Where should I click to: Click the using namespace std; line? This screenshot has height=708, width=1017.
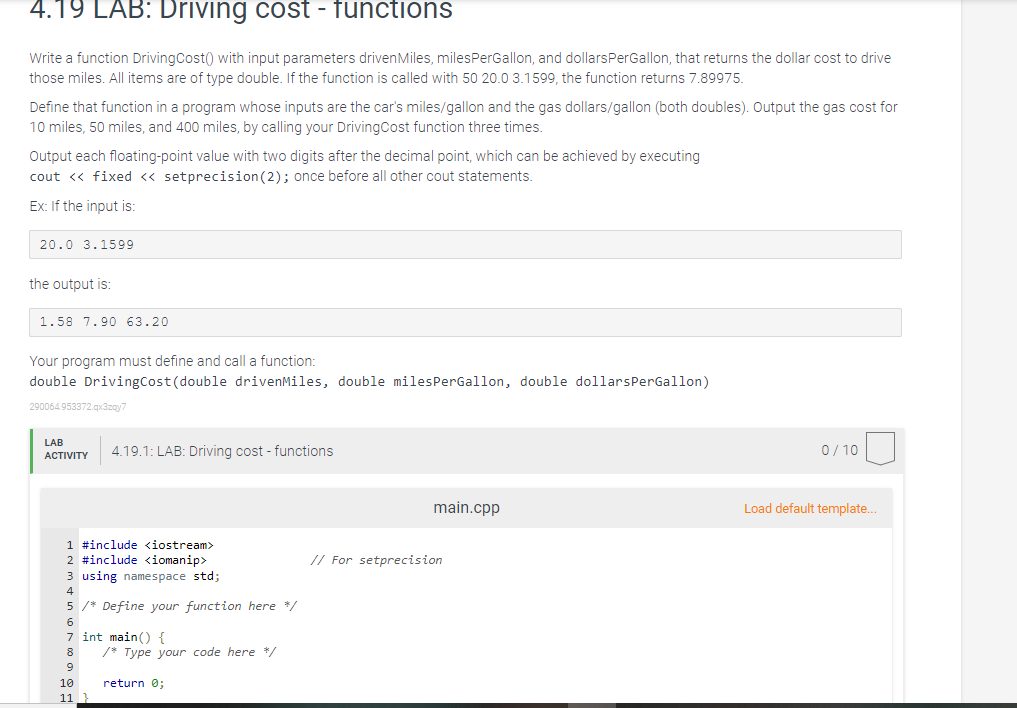tap(151, 575)
